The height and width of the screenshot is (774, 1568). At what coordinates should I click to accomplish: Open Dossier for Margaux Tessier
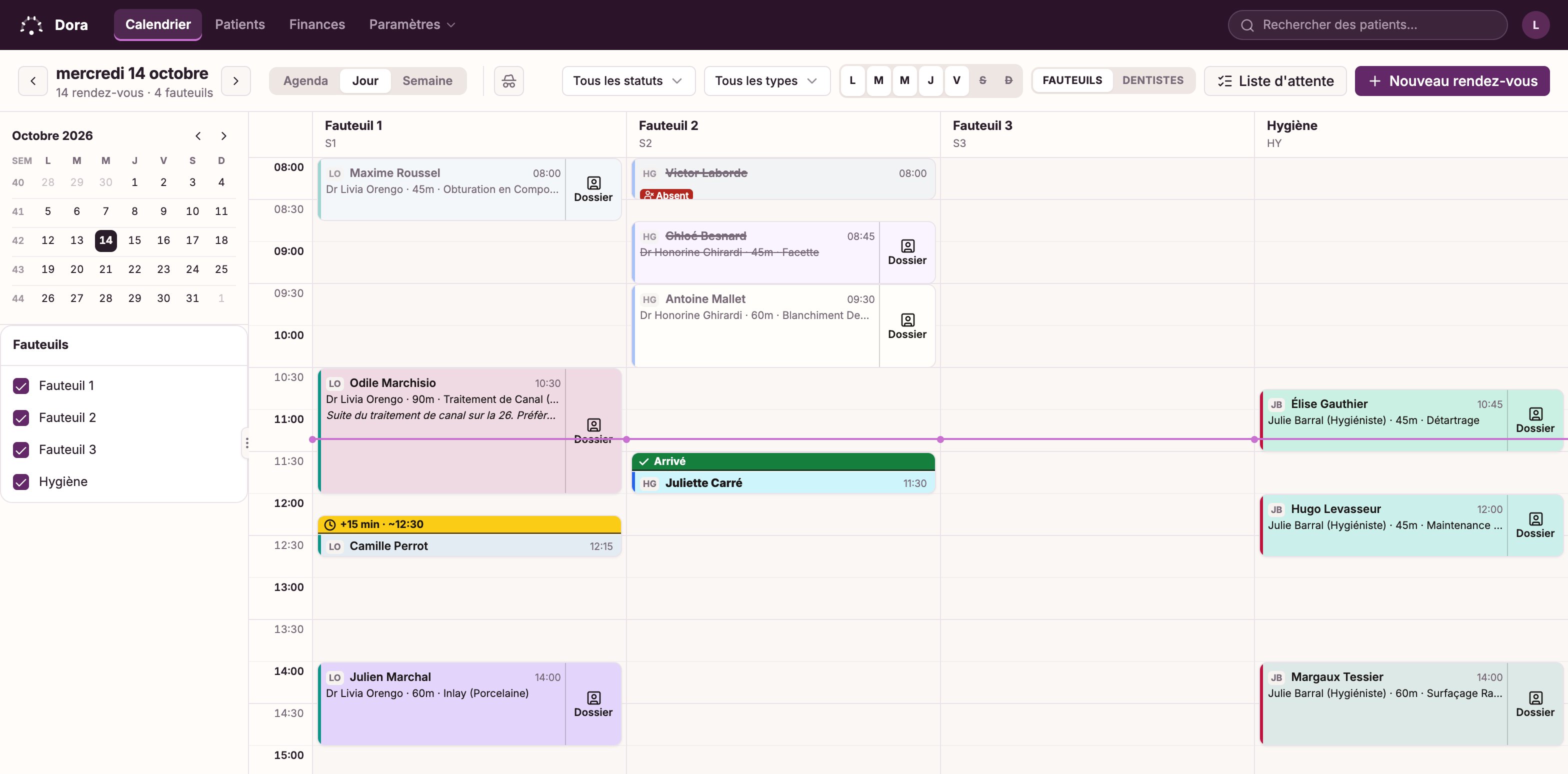click(x=1534, y=704)
